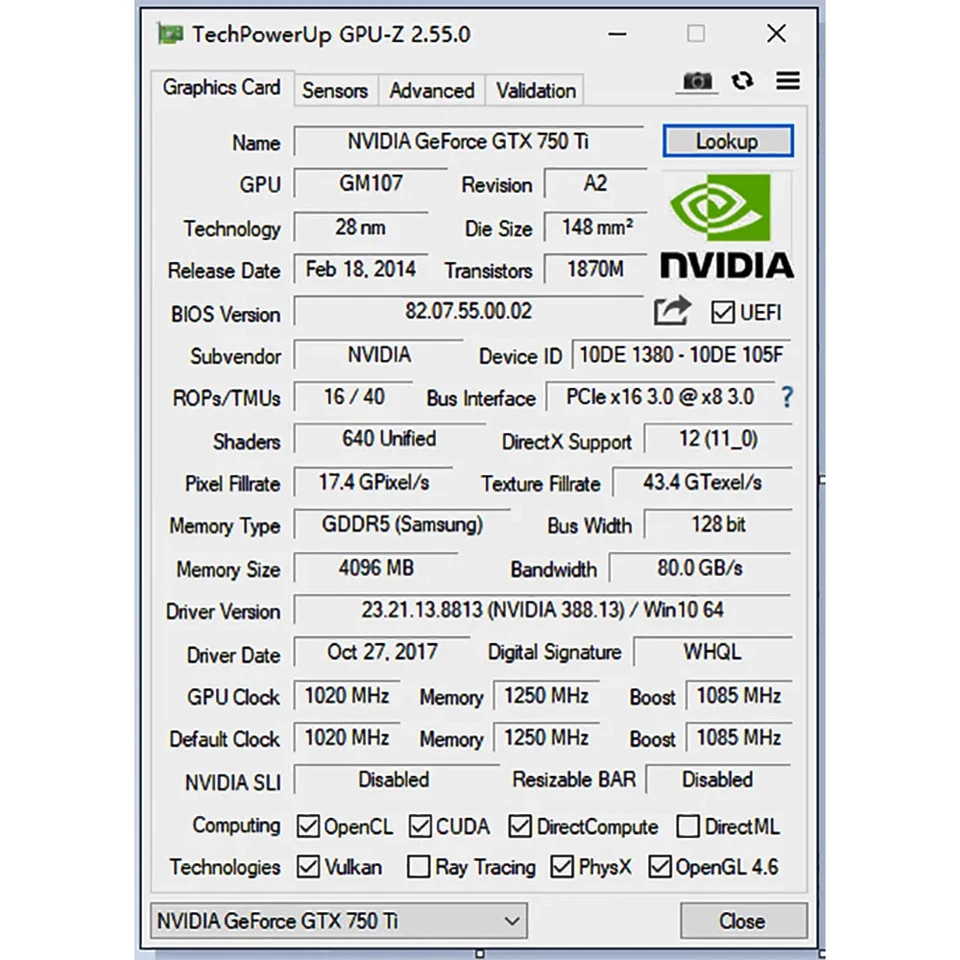This screenshot has width=960, height=960.
Task: Click the Bus Interface help question mark
Action: click(787, 398)
